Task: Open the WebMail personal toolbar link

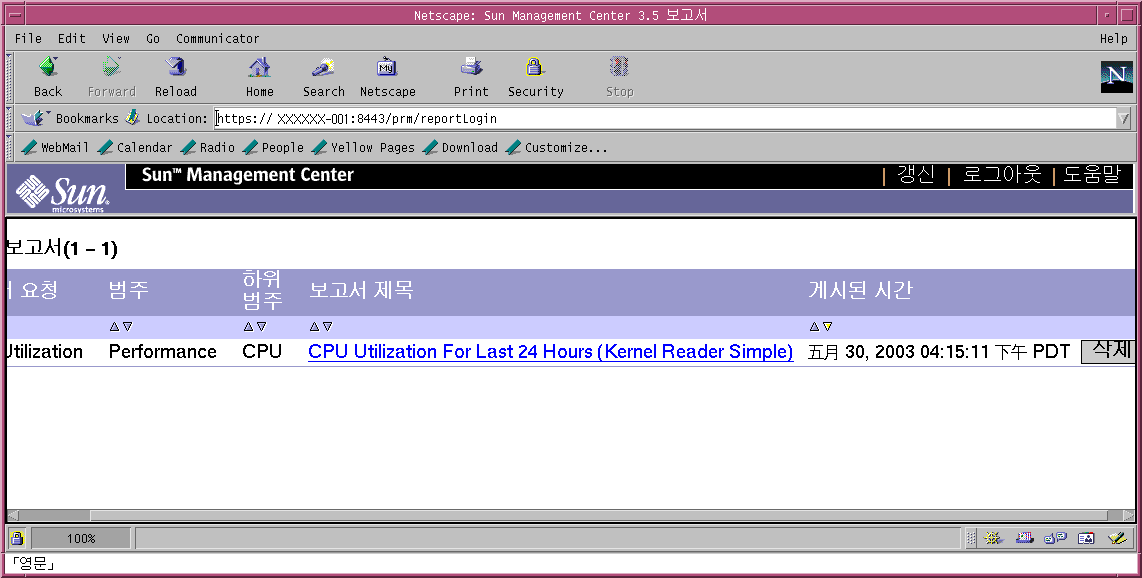Action: click(x=55, y=147)
